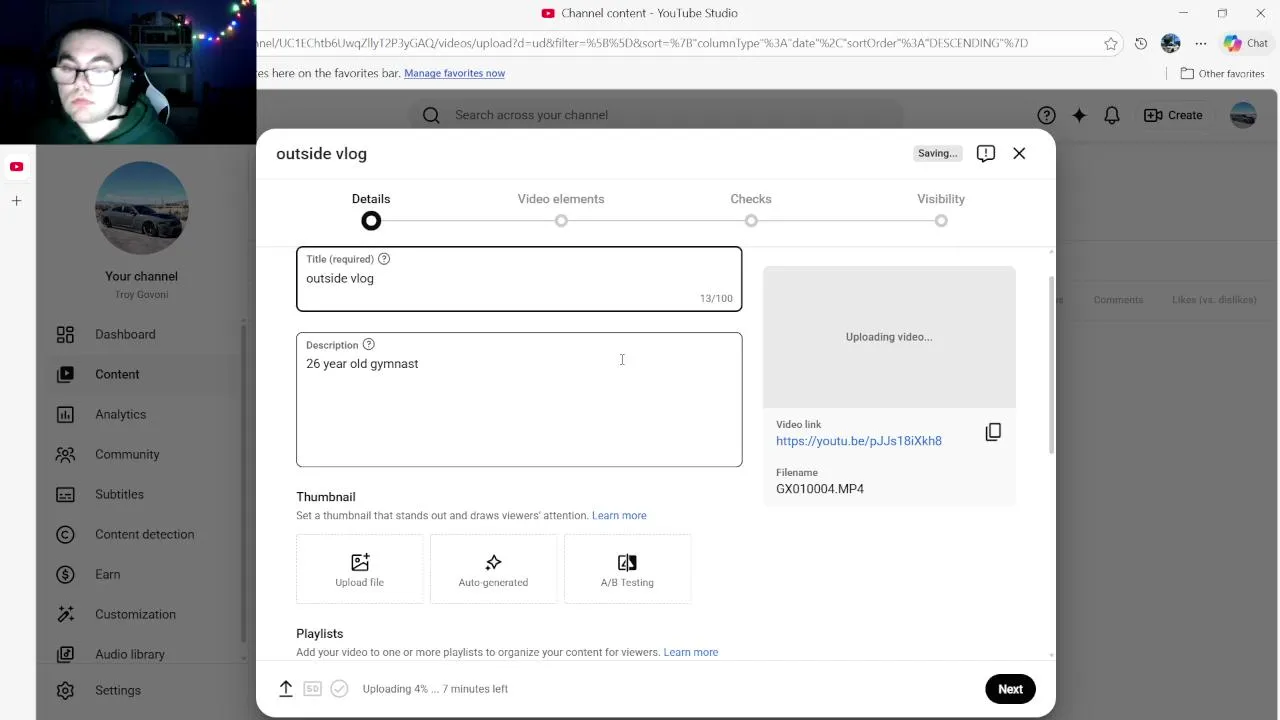Select A/B Testing thumbnail option
1280x720 pixels.
627,569
